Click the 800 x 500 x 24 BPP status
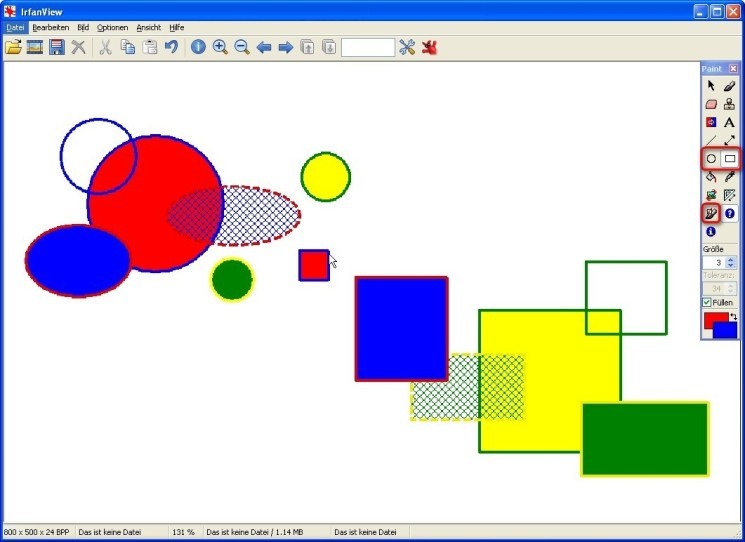Viewport: 745px width, 542px height. pos(37,532)
